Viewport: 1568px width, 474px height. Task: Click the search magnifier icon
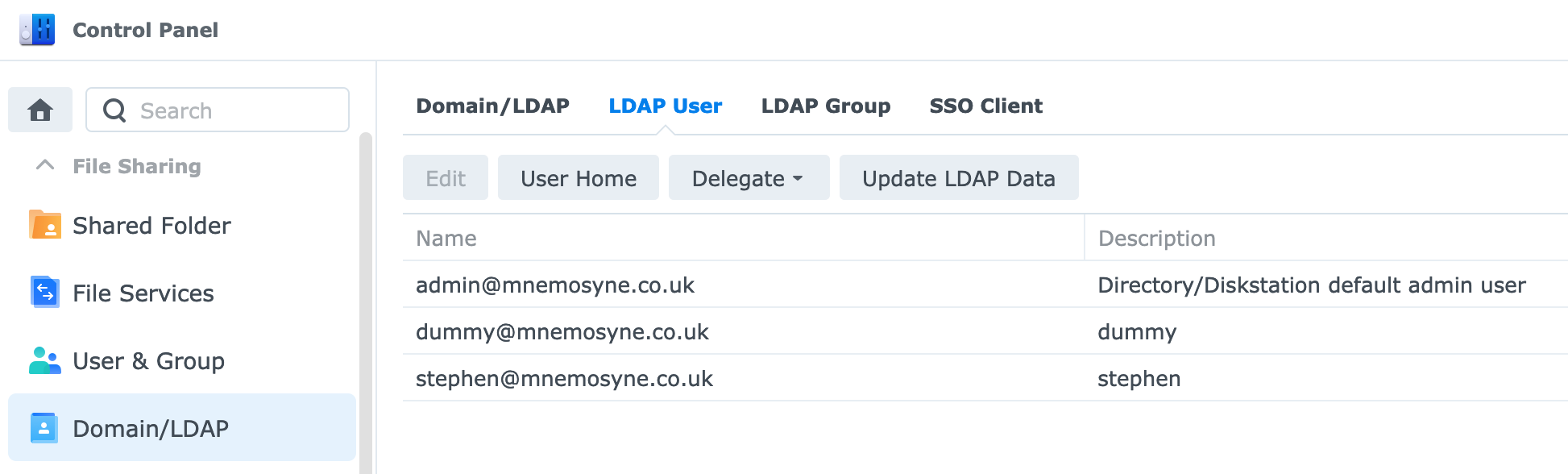click(114, 110)
